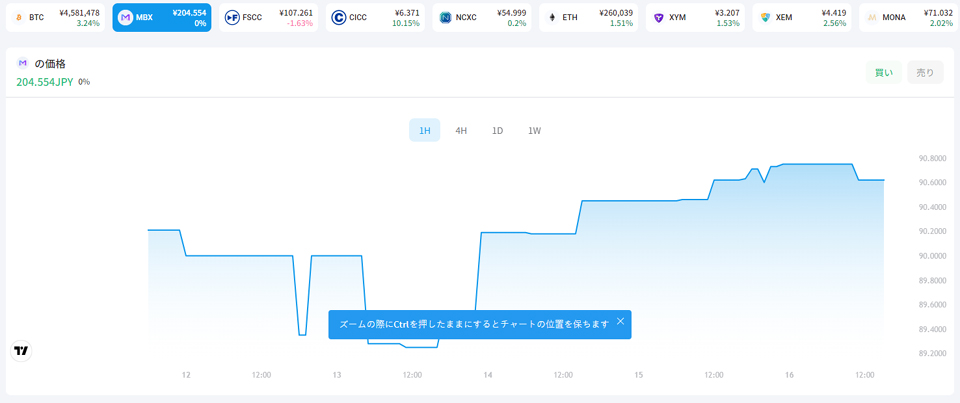This screenshot has width=960, height=403.
Task: Click the XEM coin icon
Action: point(765,18)
